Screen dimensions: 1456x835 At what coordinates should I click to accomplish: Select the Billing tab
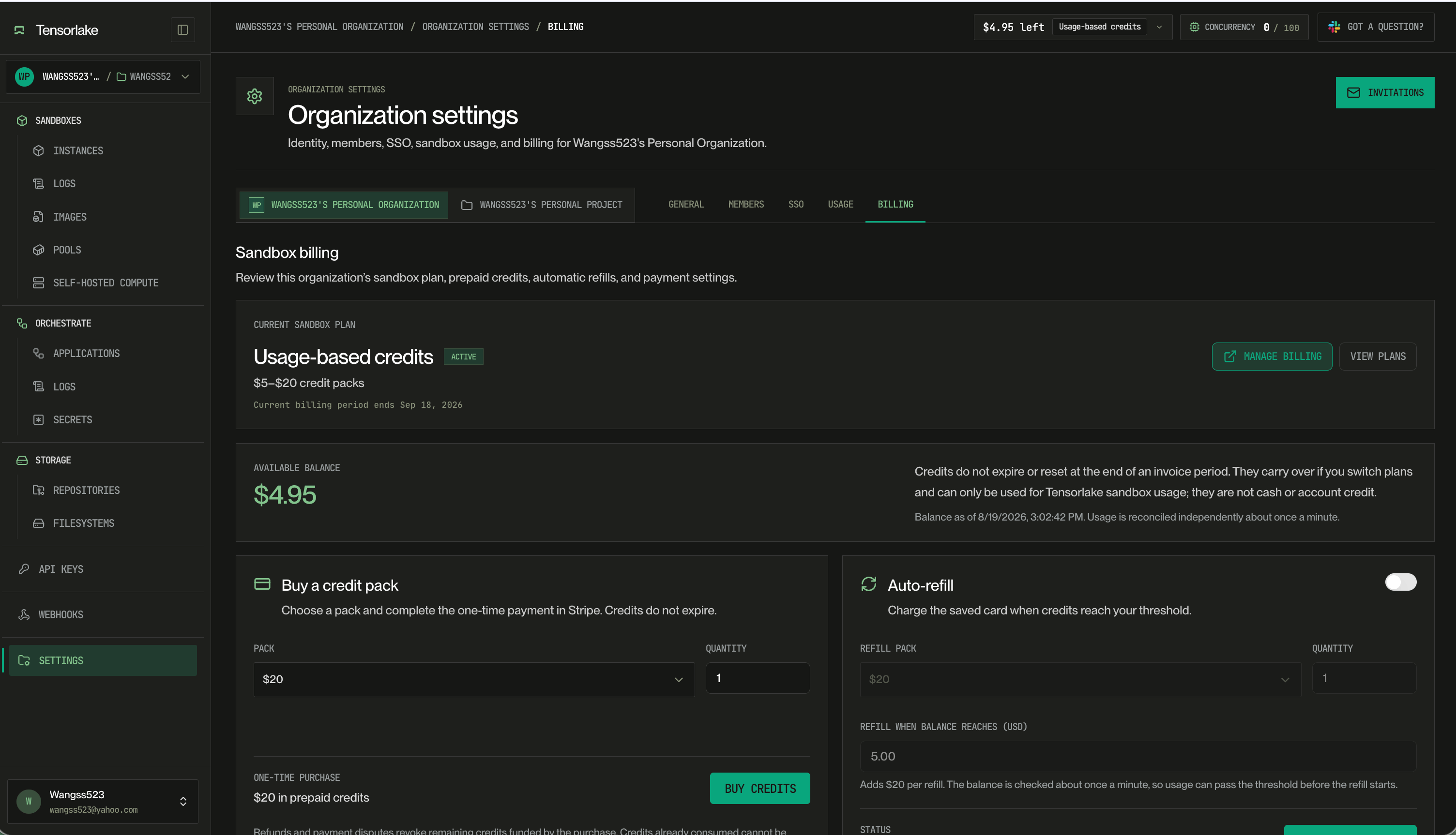click(895, 204)
